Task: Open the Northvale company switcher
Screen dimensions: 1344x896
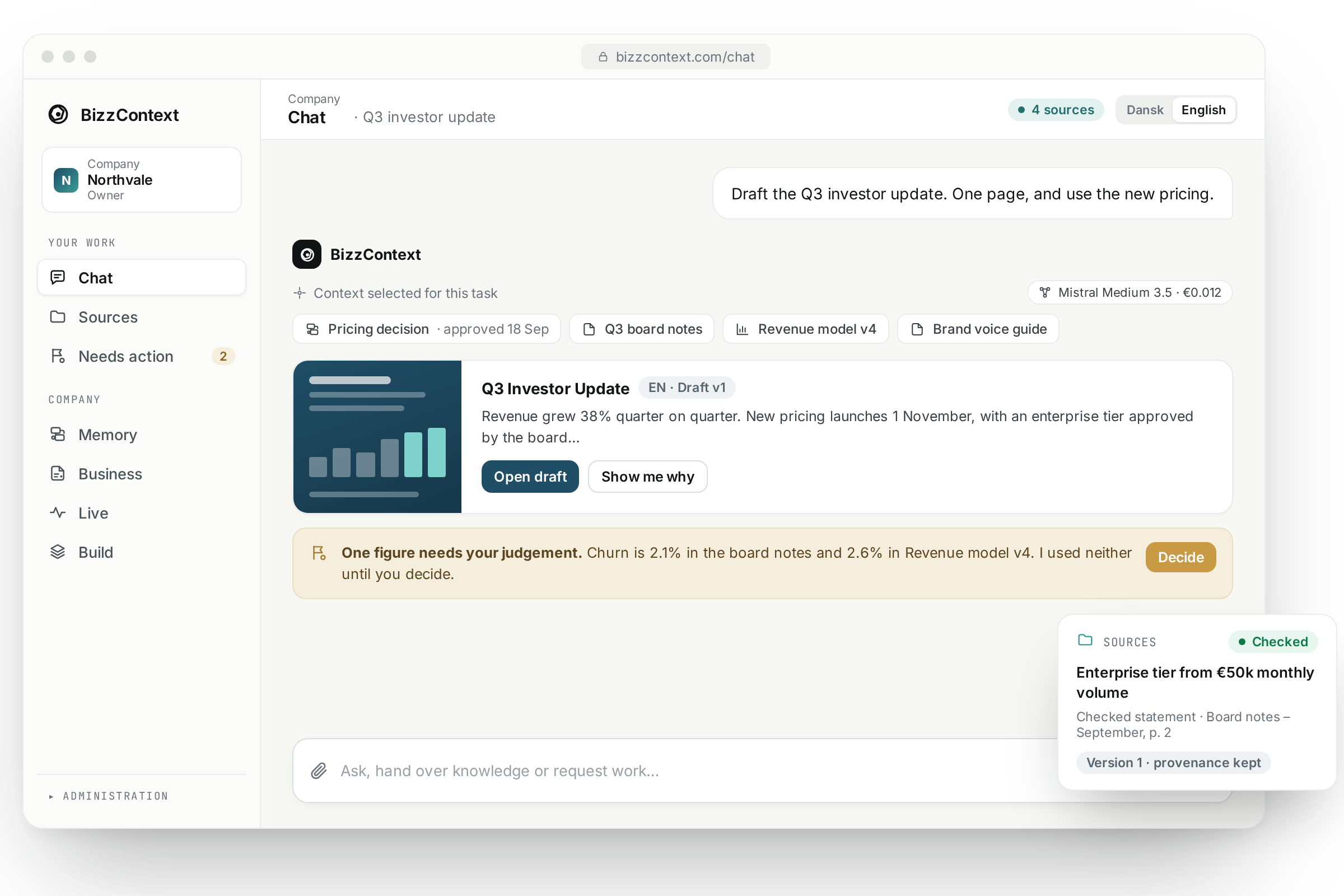Action: point(142,180)
